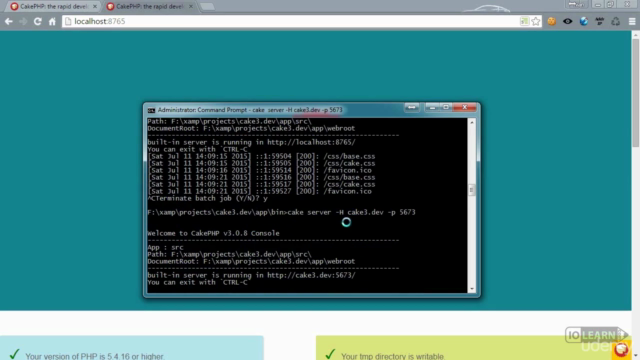Reload the localhost page
The height and width of the screenshot is (360, 640).
(x=38, y=21)
